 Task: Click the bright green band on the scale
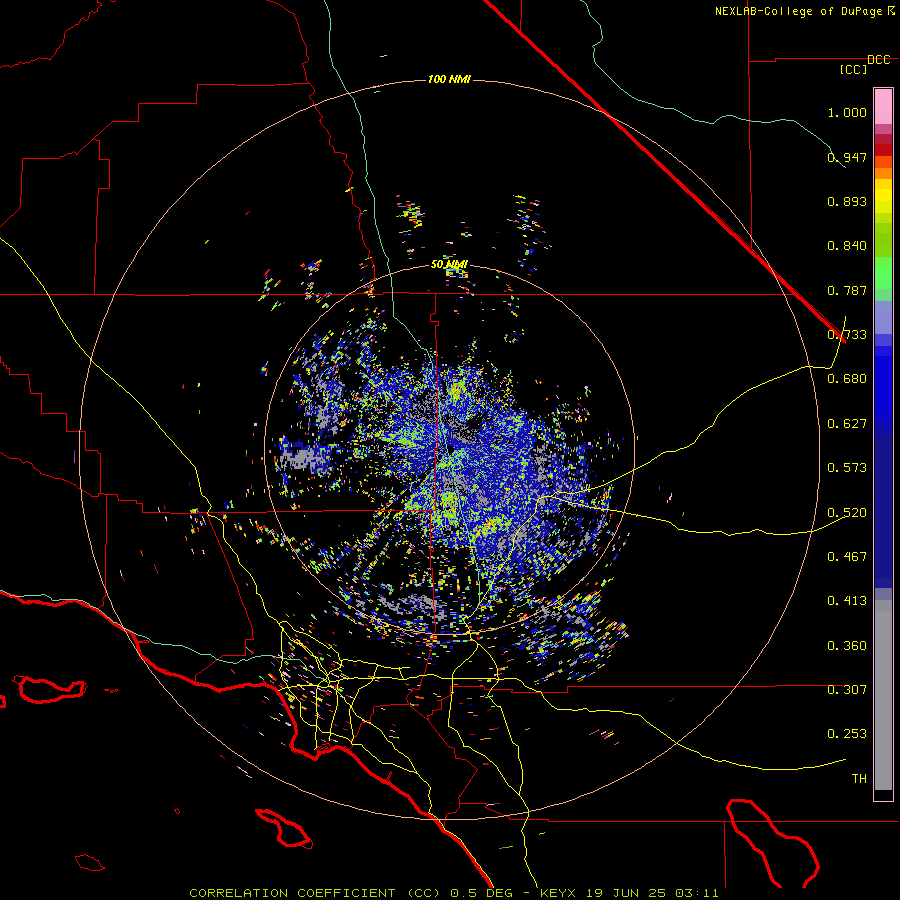pyautogui.click(x=883, y=273)
